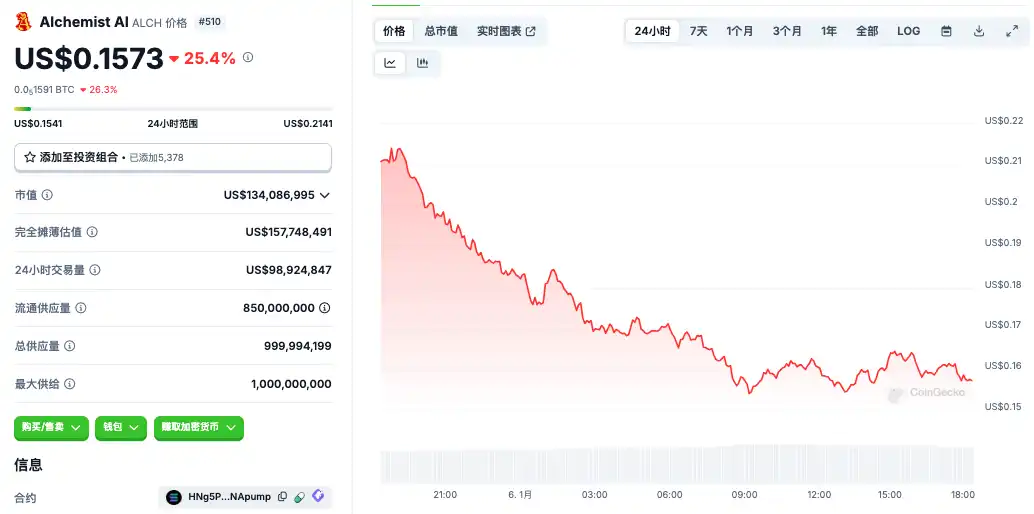
Task: Click the Alchemist AI coin logo
Action: 23,22
